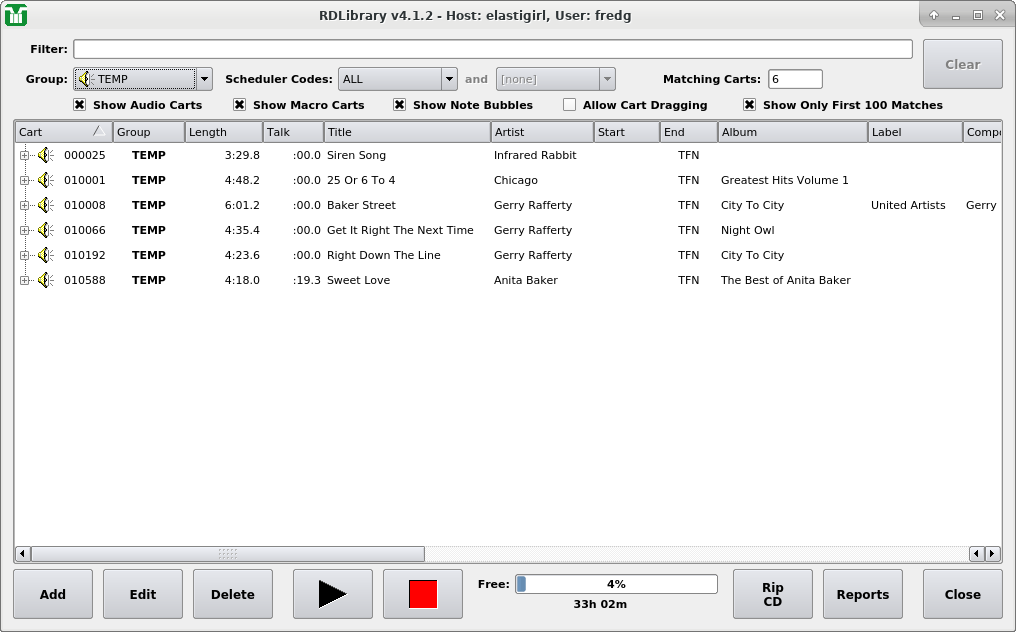1016x632 pixels.
Task: Uncheck Show Only First 100 Matches
Action: point(750,105)
